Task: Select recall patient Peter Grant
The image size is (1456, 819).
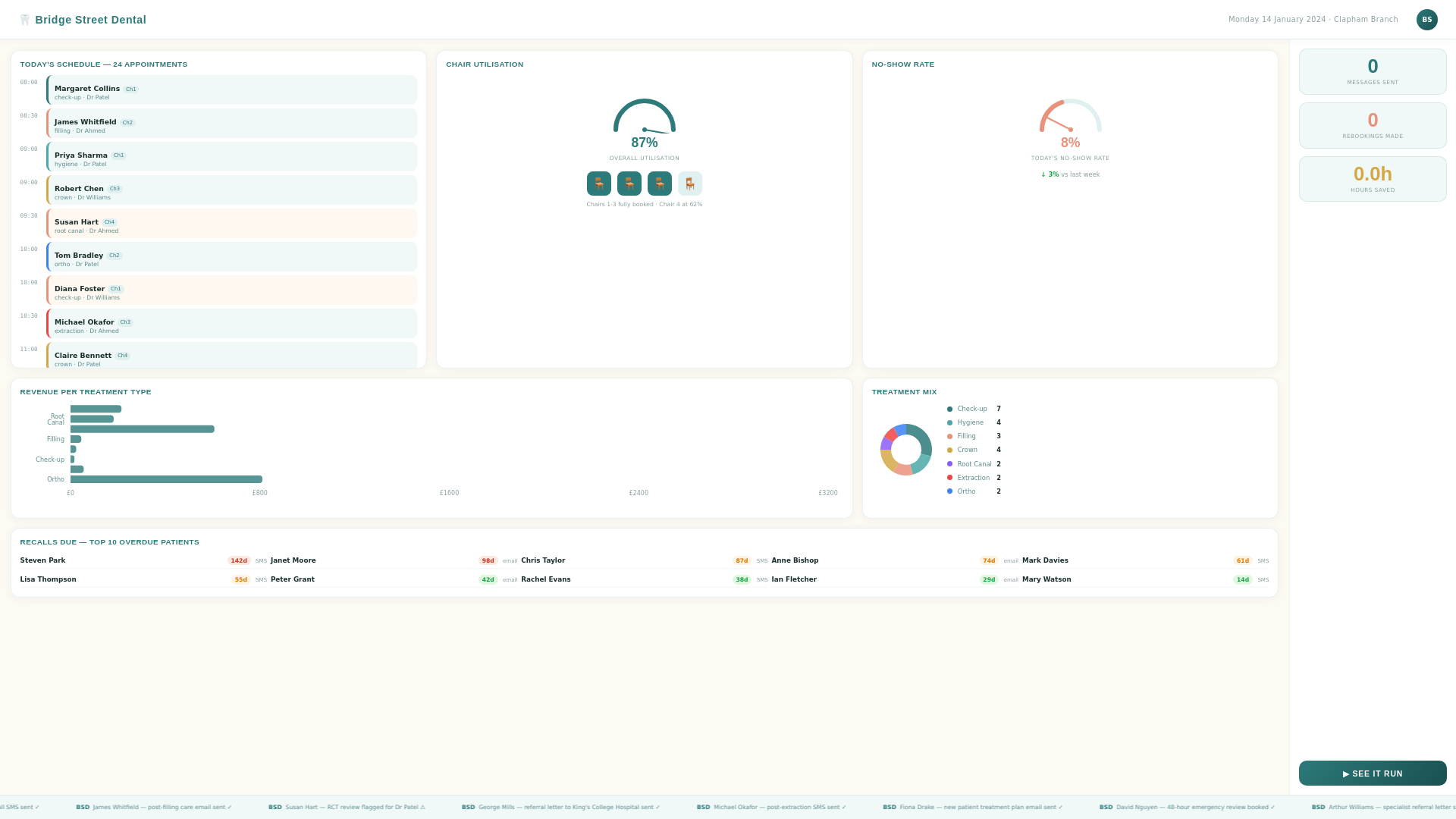Action: tap(293, 579)
